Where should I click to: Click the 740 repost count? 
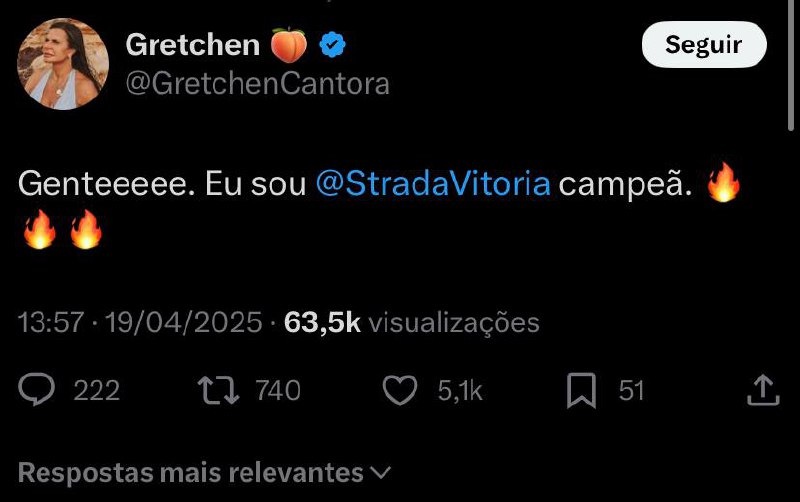point(278,390)
